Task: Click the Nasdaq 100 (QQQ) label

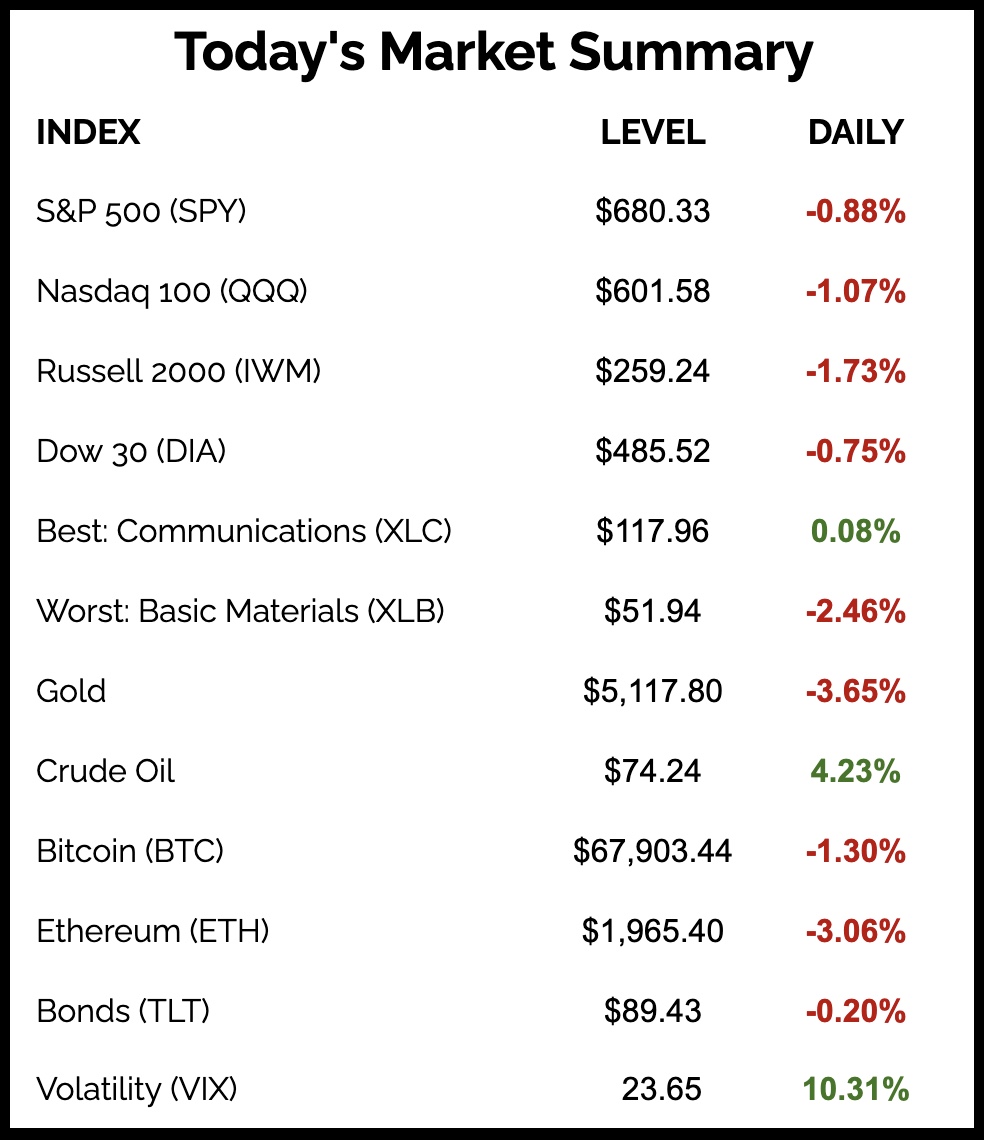Action: pyautogui.click(x=172, y=291)
